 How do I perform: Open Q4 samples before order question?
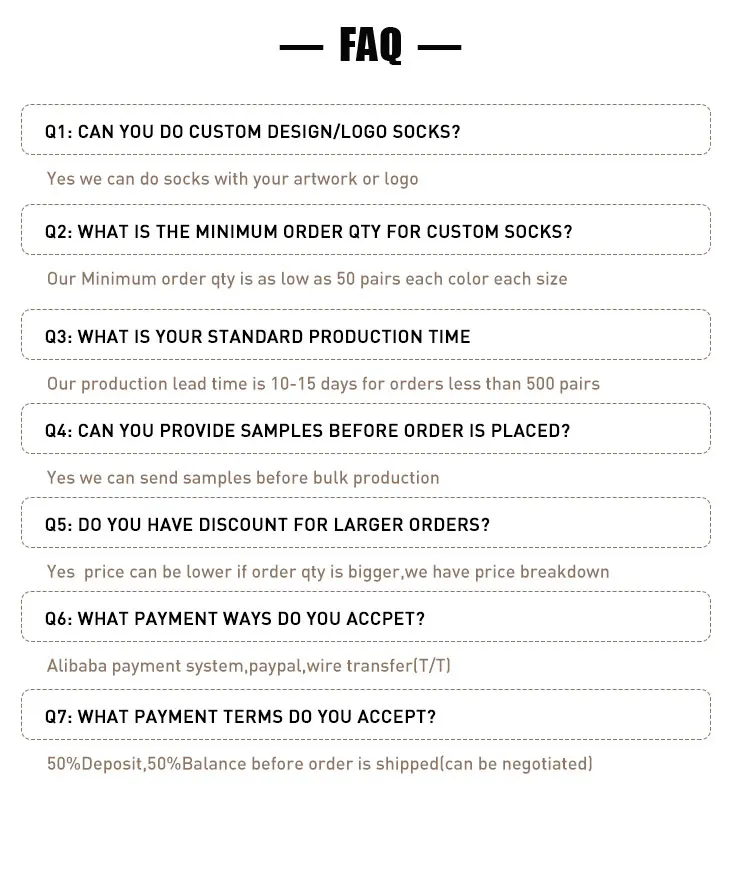click(365, 430)
